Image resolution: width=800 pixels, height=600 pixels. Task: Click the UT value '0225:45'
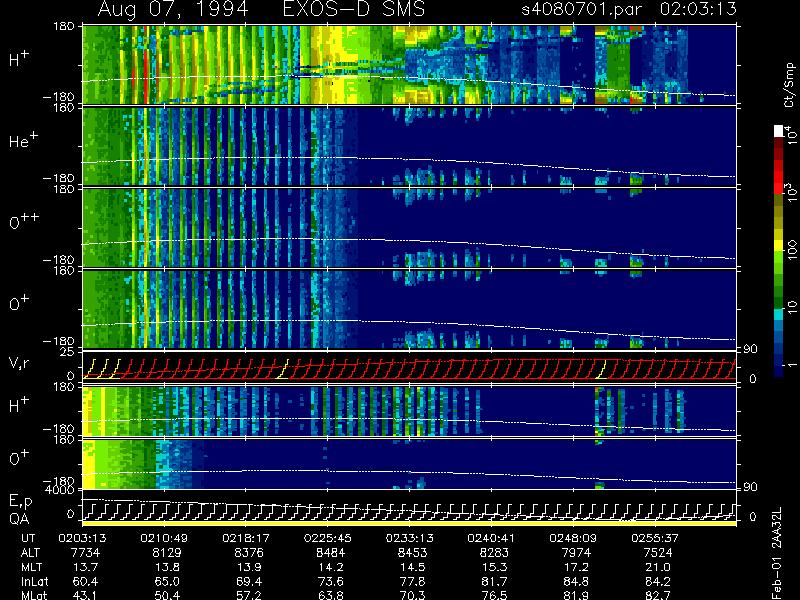point(328,538)
